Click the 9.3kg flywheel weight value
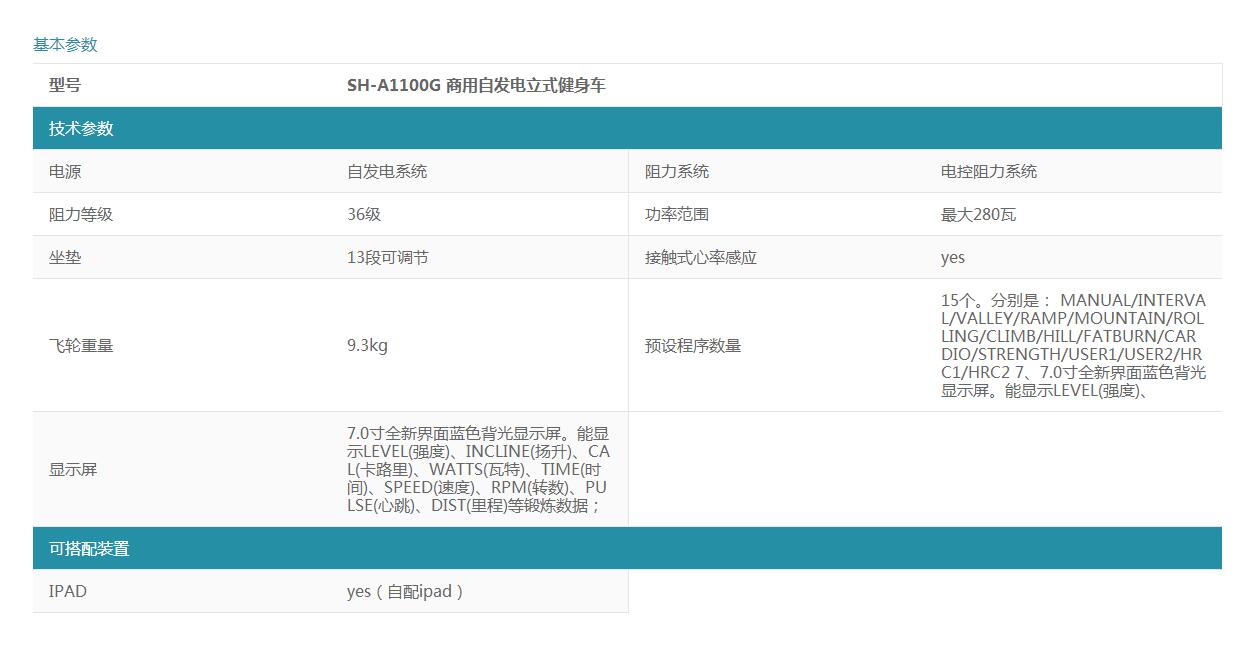The image size is (1235, 651). tap(367, 345)
